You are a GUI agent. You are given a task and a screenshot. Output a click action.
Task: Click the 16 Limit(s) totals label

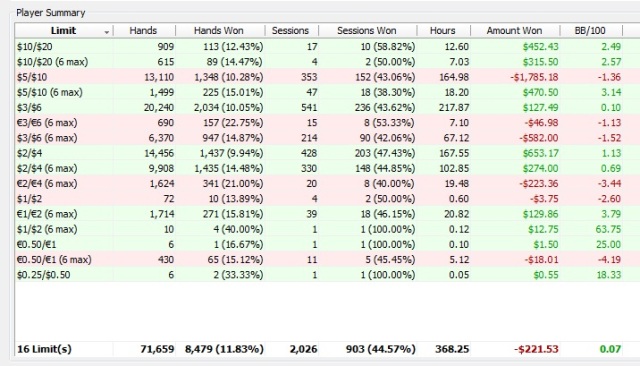coord(44,349)
